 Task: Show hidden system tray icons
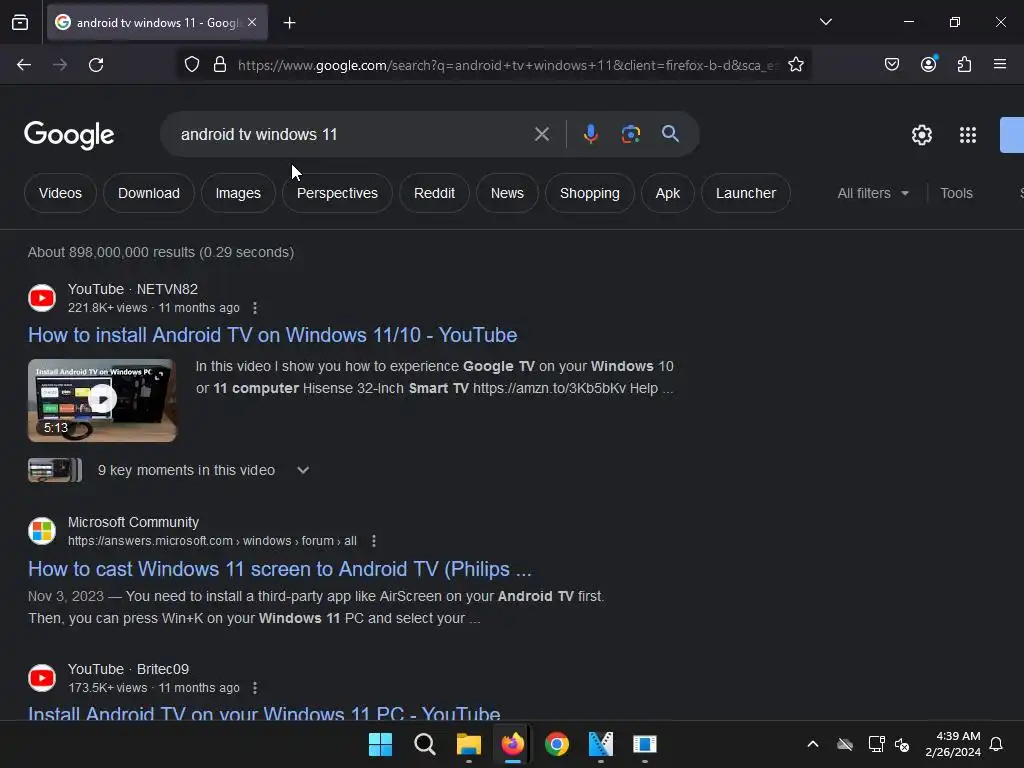[813, 744]
